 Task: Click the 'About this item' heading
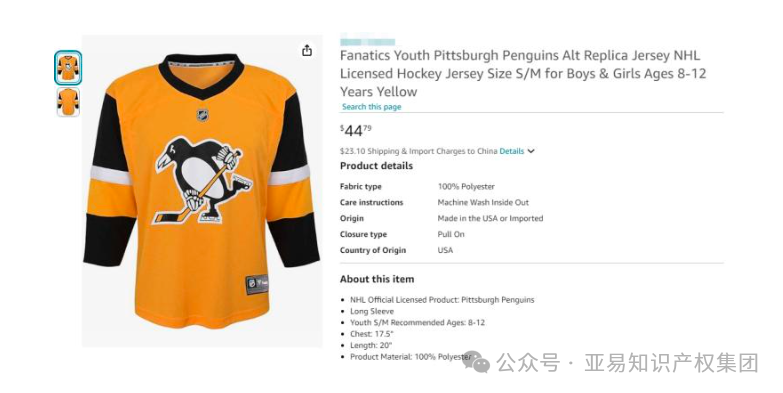point(377,279)
